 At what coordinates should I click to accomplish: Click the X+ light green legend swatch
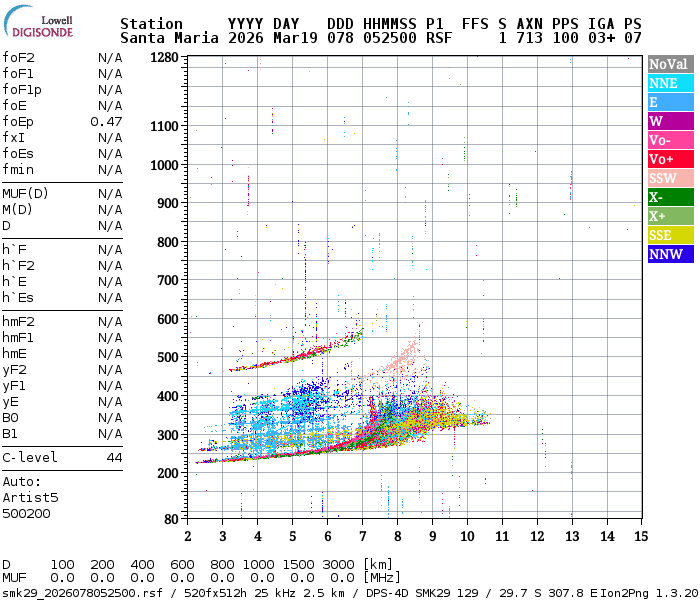click(670, 216)
